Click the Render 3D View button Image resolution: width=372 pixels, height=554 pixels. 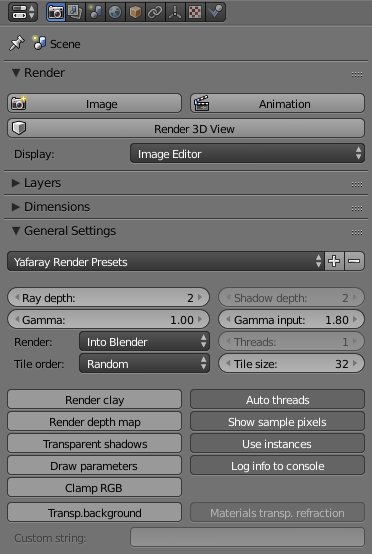pos(186,128)
